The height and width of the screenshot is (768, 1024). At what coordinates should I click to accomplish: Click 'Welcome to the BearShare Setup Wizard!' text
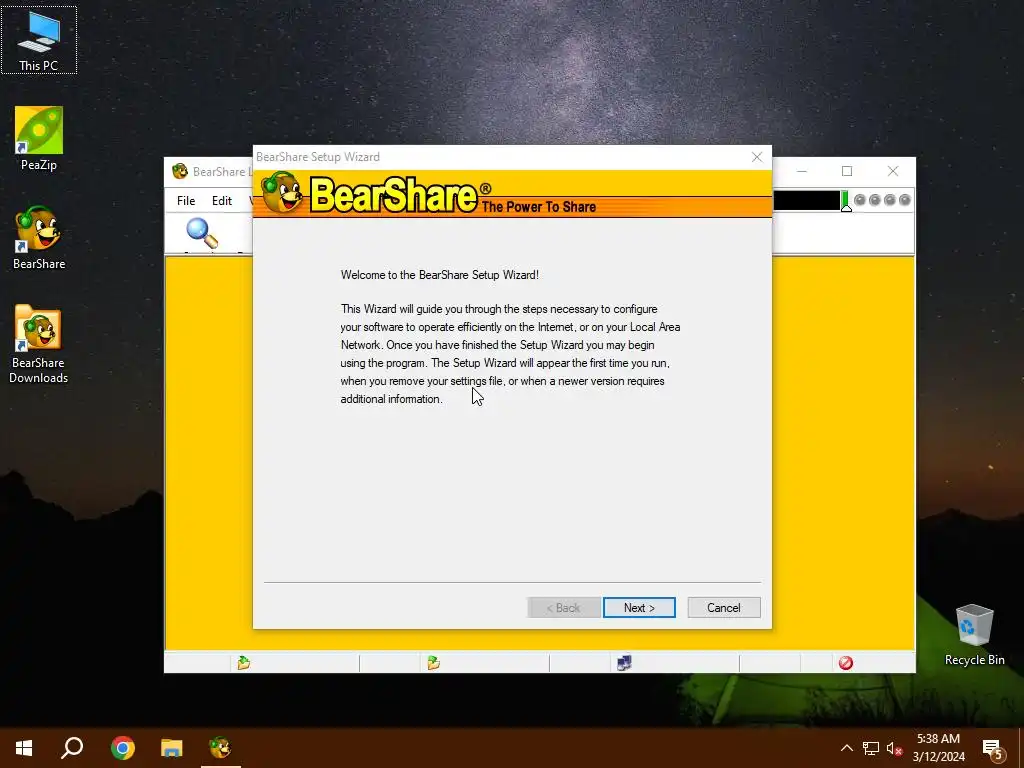[440, 275]
